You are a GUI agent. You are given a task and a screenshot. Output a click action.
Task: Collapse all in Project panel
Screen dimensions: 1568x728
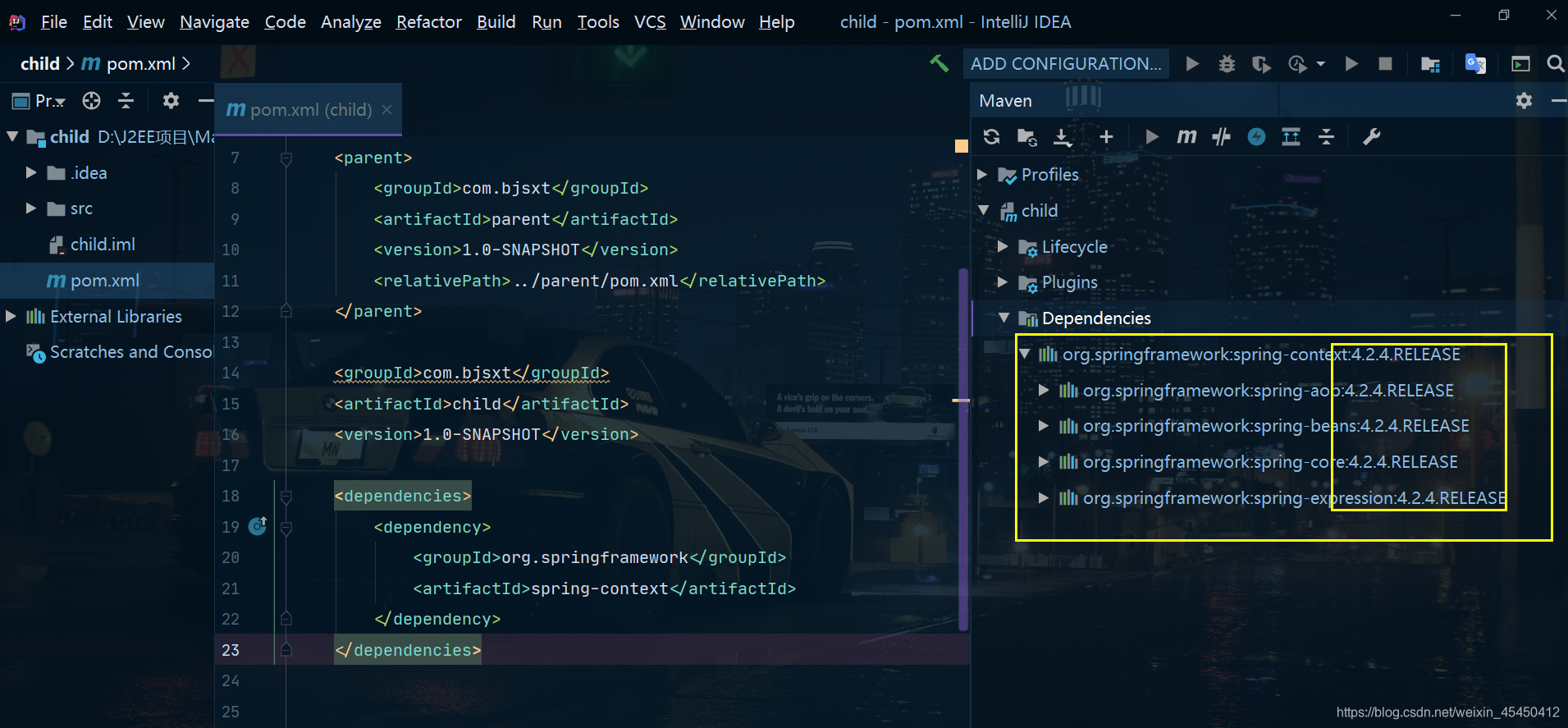126,101
